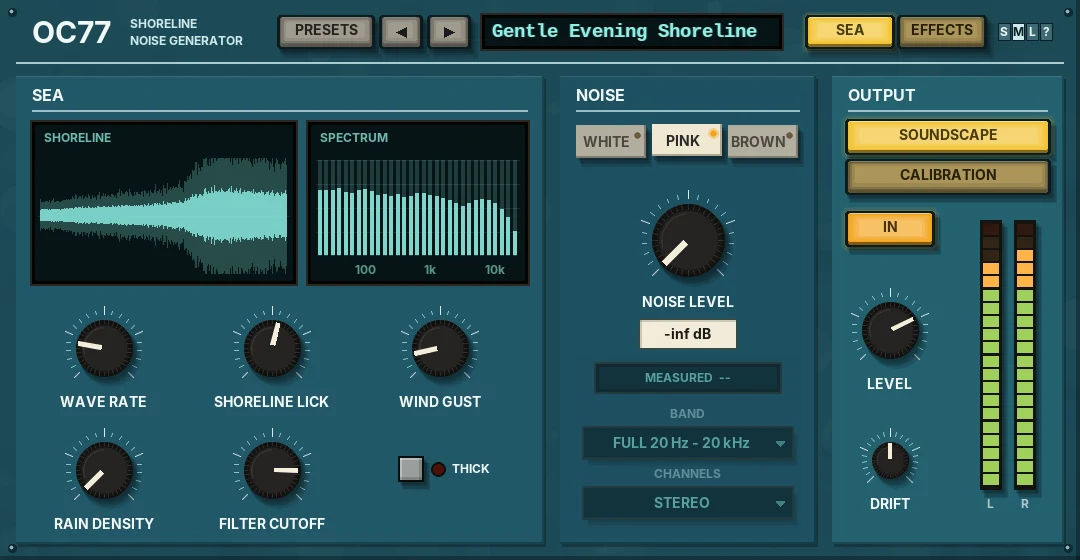Switch to the EFFECTS tab
Image resolution: width=1080 pixels, height=560 pixels.
[x=942, y=31]
